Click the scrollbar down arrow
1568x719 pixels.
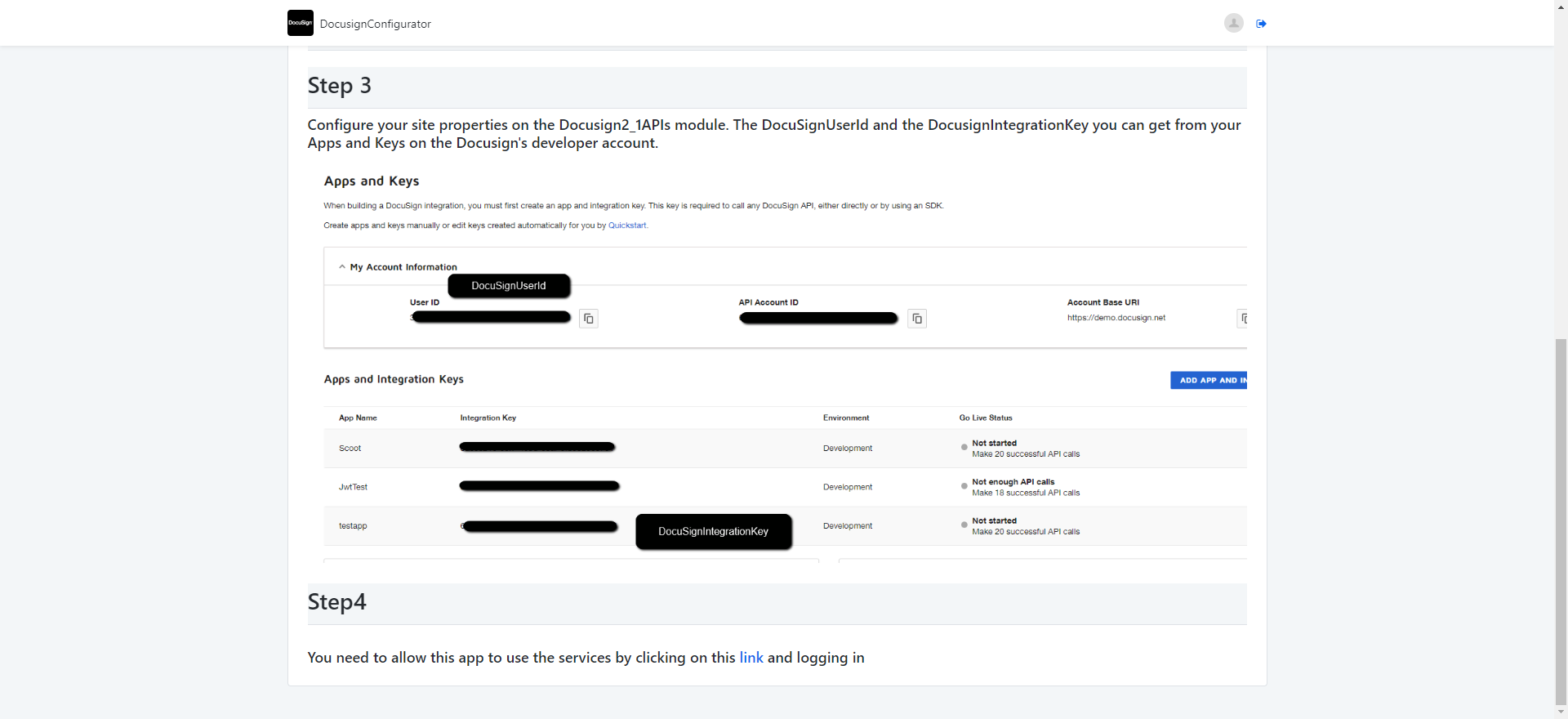1561,712
